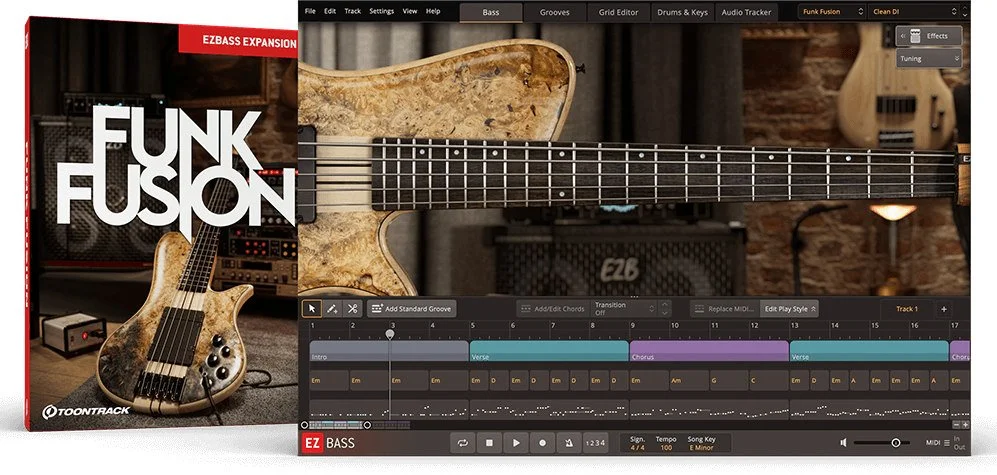Image resolution: width=997 pixels, height=475 pixels.
Task: Open the Edit menu
Action: click(x=330, y=11)
